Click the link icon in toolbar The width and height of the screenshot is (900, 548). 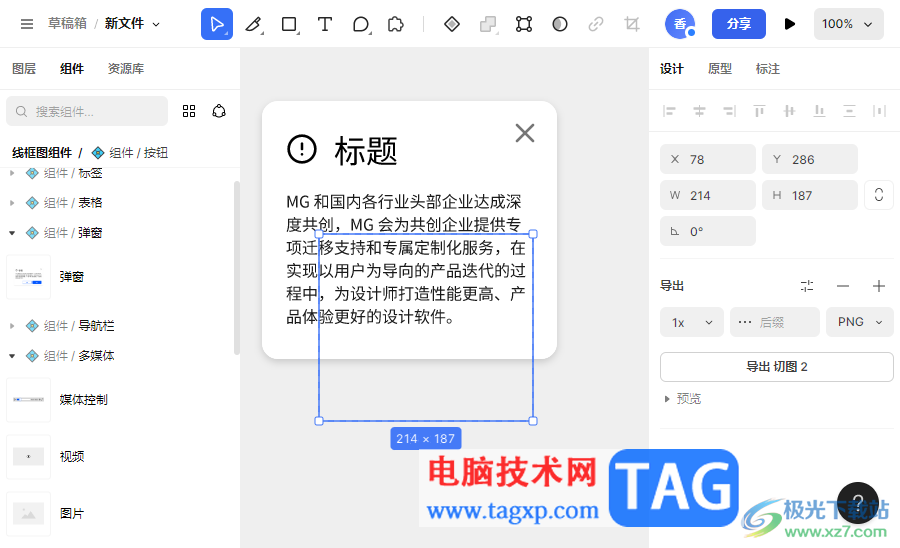pyautogui.click(x=596, y=24)
